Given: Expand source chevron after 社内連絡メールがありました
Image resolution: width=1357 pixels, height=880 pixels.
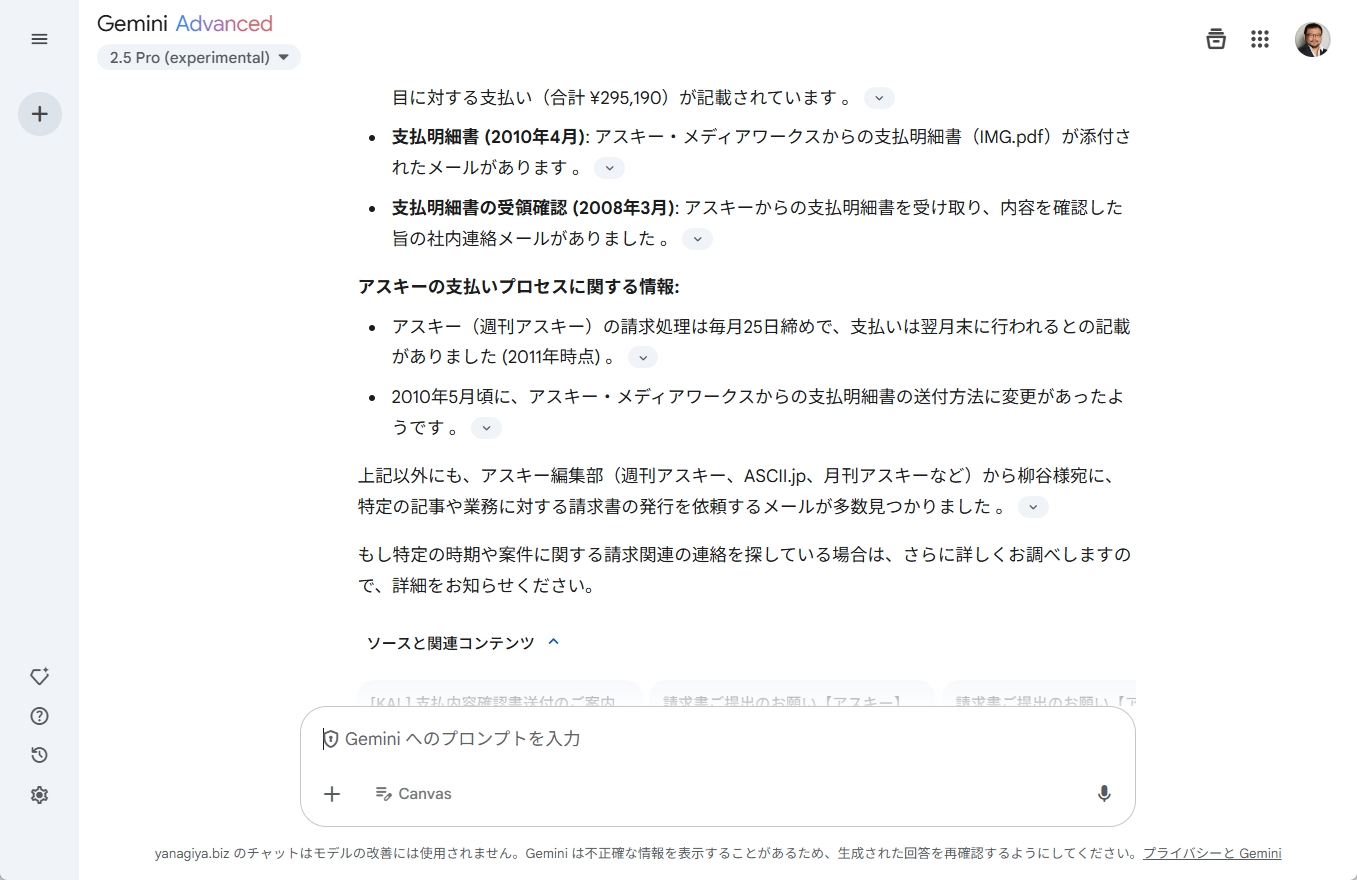Looking at the screenshot, I should [x=697, y=239].
